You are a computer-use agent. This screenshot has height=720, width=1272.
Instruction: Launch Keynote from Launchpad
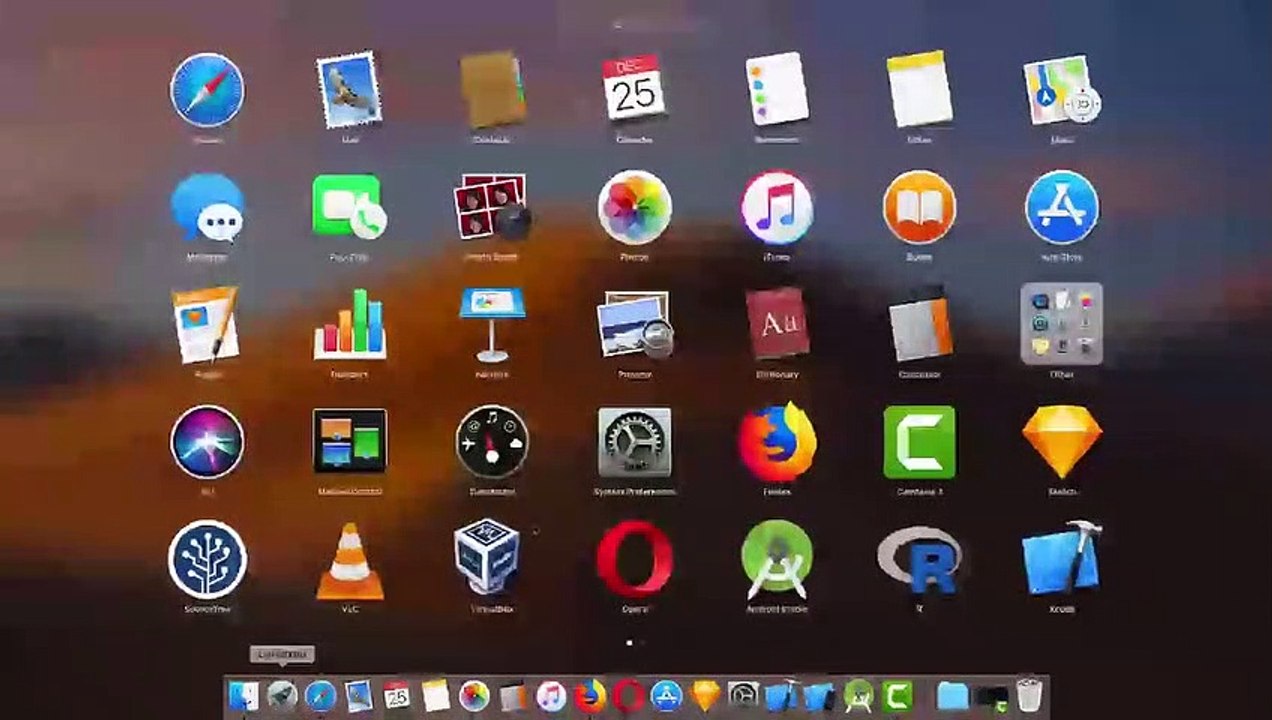[492, 324]
